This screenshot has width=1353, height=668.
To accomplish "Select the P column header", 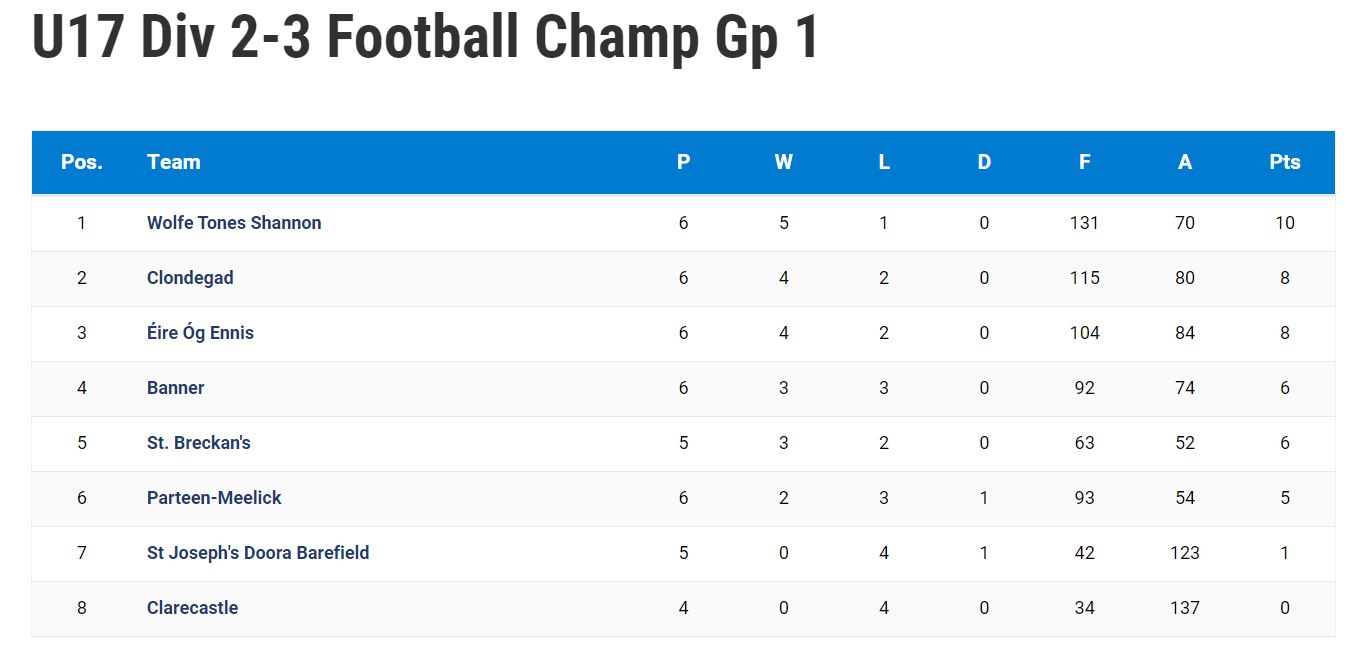I will tap(684, 162).
